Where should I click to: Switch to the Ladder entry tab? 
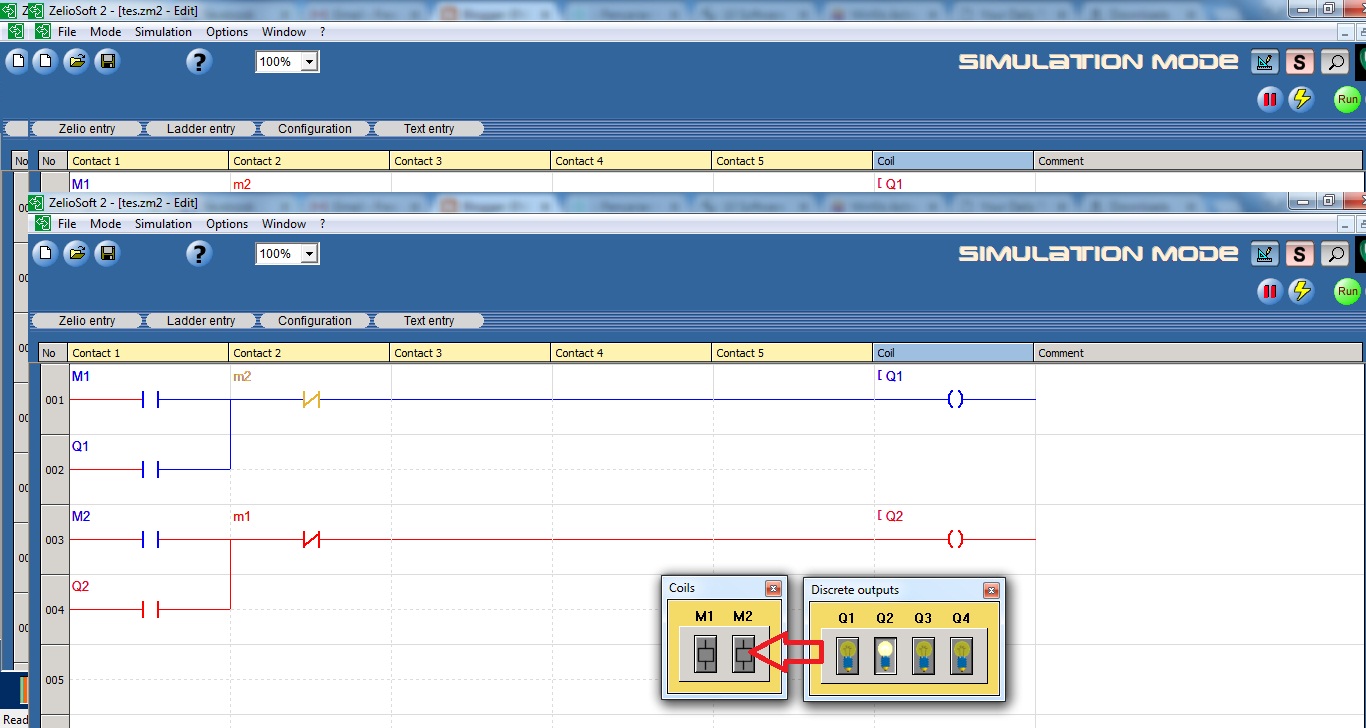point(203,320)
